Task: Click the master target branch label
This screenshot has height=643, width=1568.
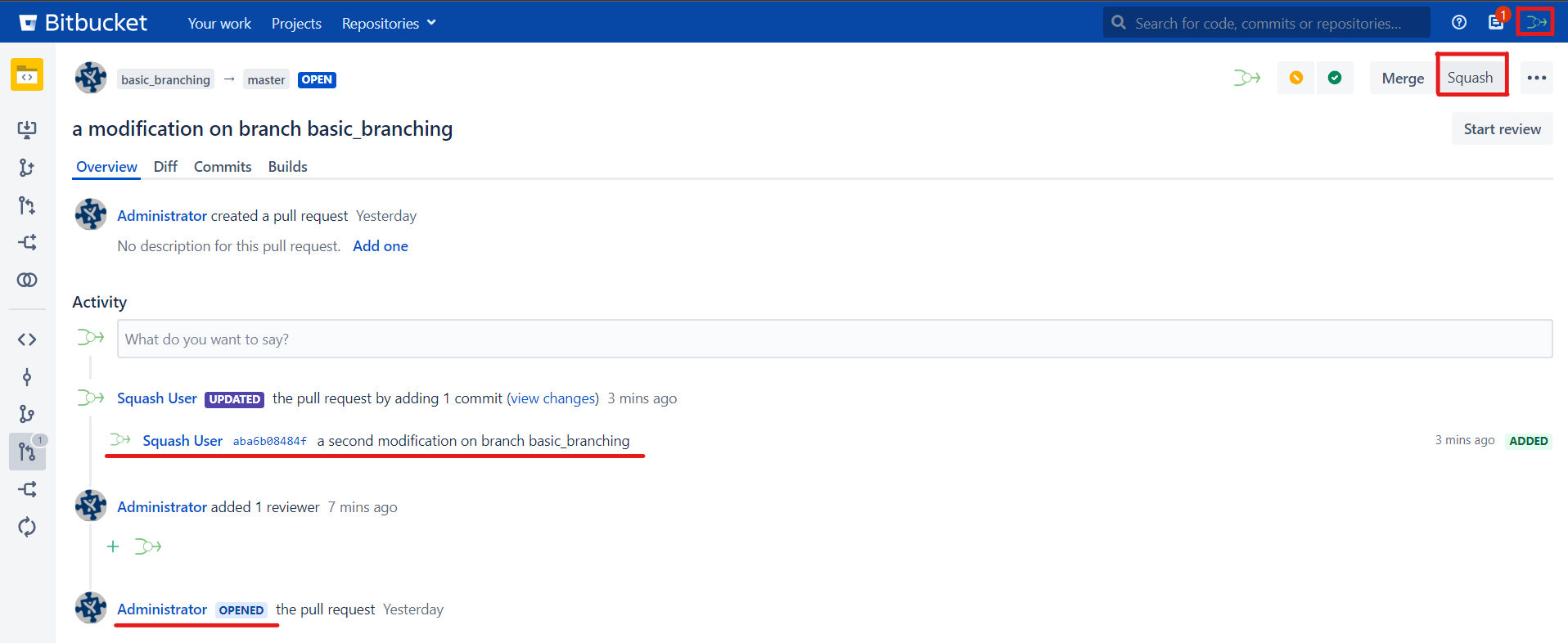Action: click(x=267, y=79)
